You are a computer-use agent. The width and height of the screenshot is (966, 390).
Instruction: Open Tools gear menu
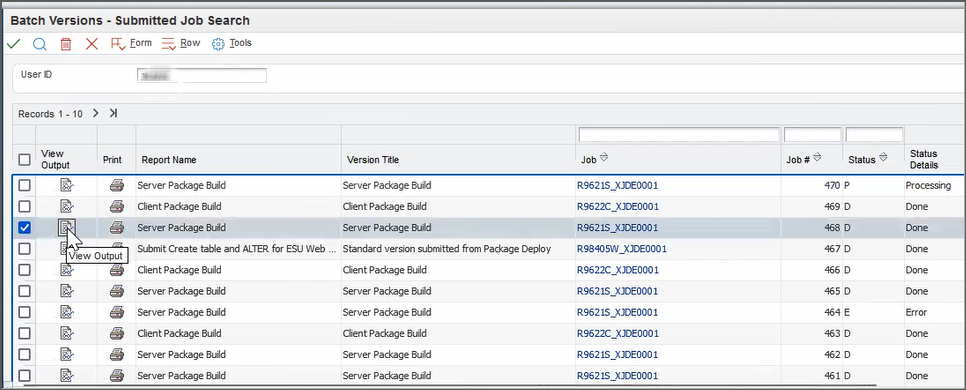pos(232,44)
